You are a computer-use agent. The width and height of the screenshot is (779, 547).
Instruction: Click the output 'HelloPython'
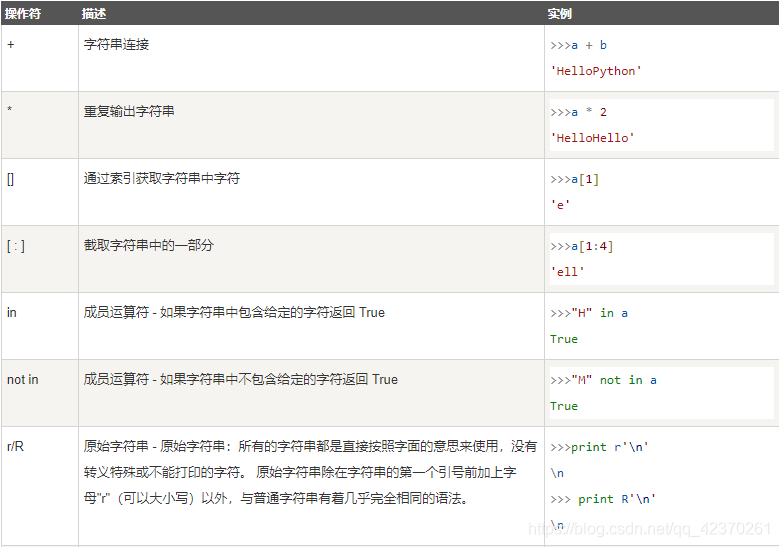[596, 71]
